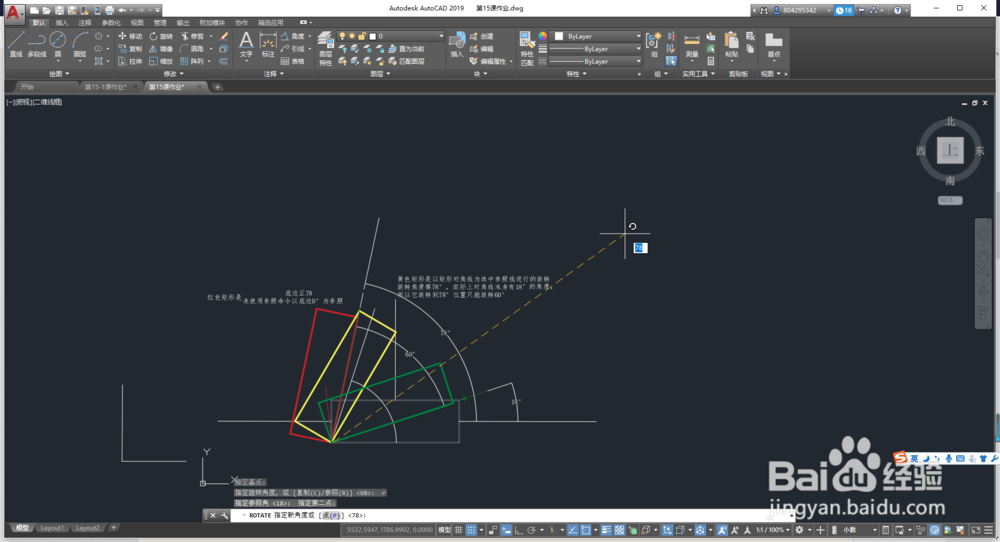Open the lineweight ByLayer dropdown
Screen dimensions: 1000x542
pyautogui.click(x=595, y=49)
